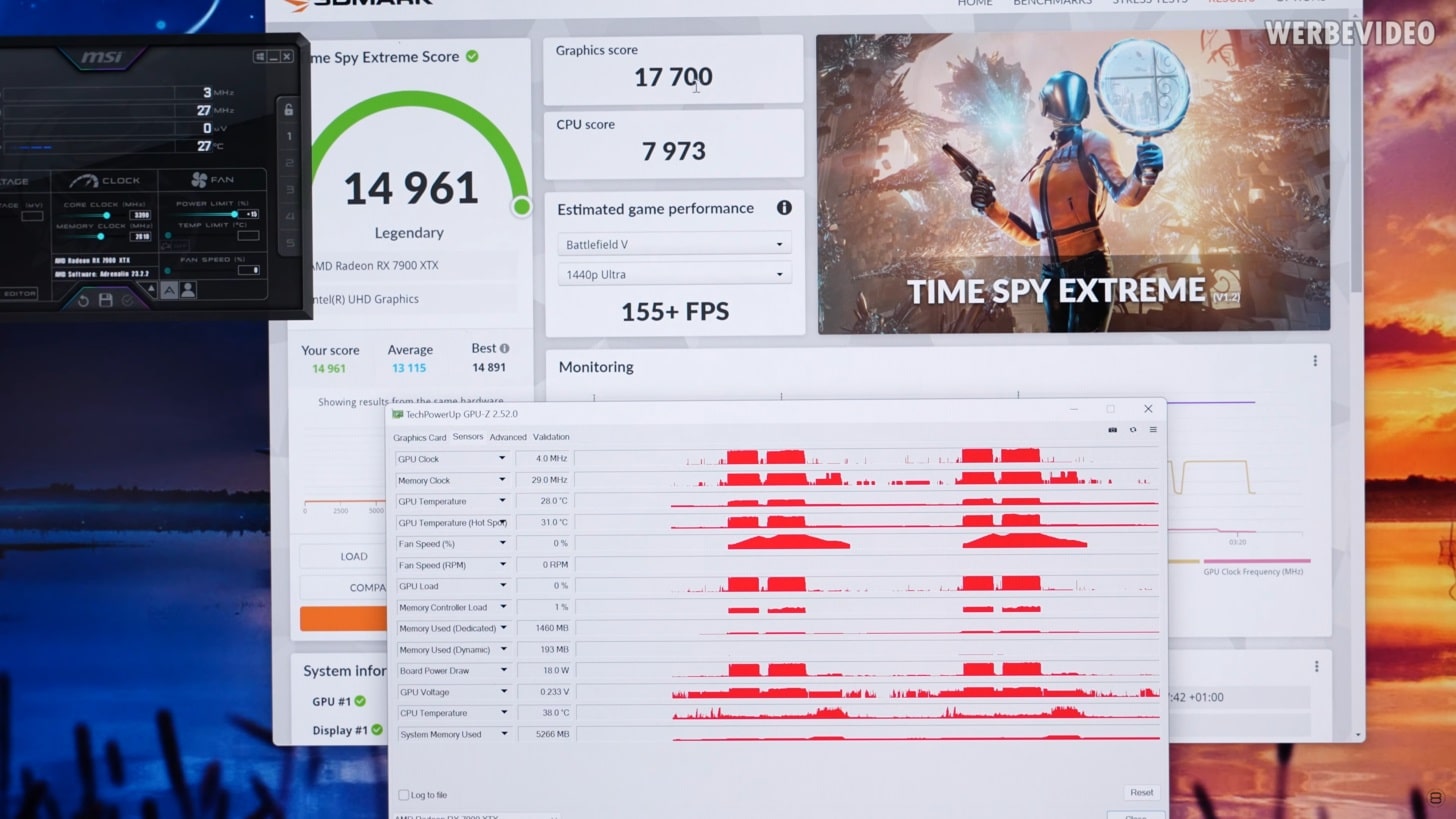Open the 1440p Ultra resolution dropdown
Screen dimensions: 1456x819
pyautogui.click(x=673, y=274)
